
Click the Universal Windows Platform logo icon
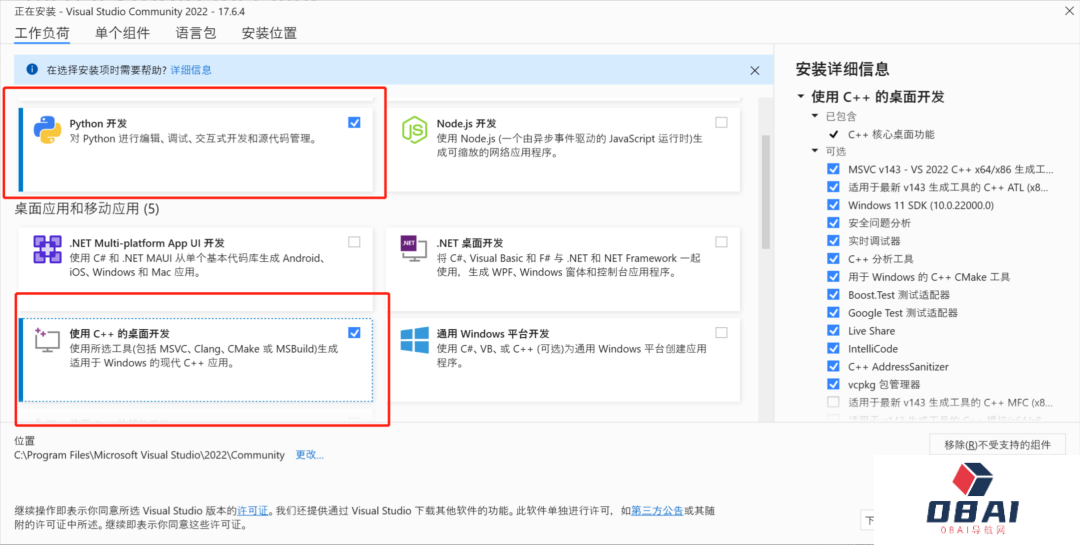pos(414,340)
